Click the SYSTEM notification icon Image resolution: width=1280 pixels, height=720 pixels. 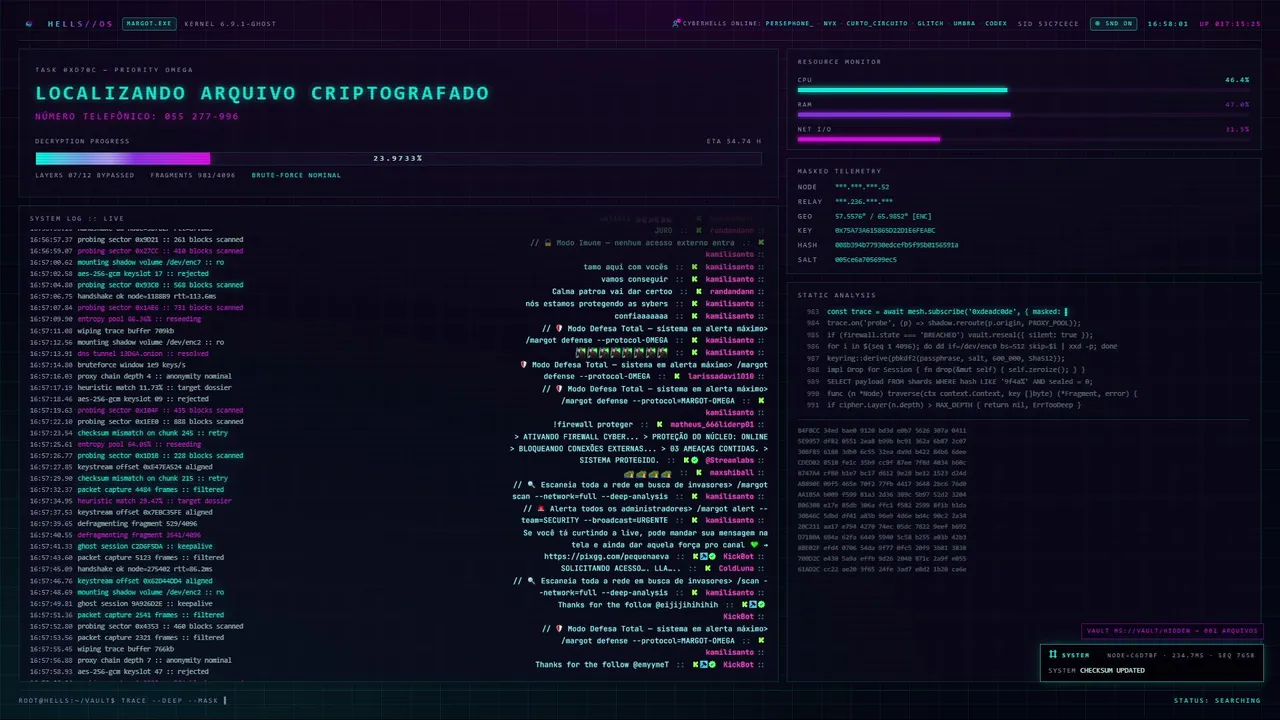click(1053, 655)
